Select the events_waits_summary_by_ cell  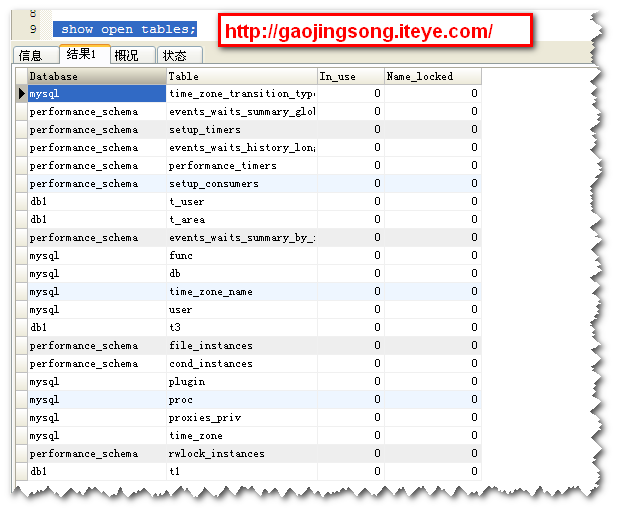242,238
